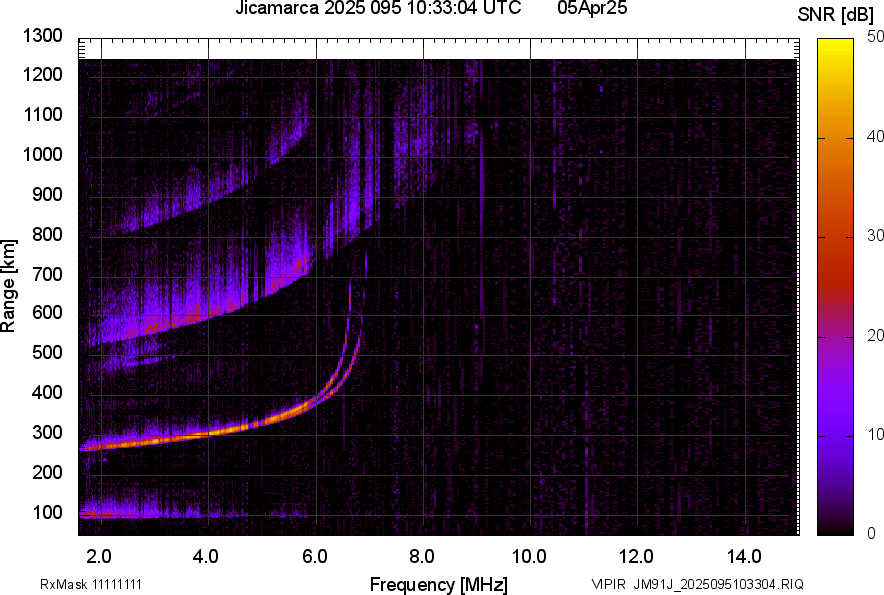
Task: Click the 700 tick on the range axis
Action: click(x=48, y=274)
